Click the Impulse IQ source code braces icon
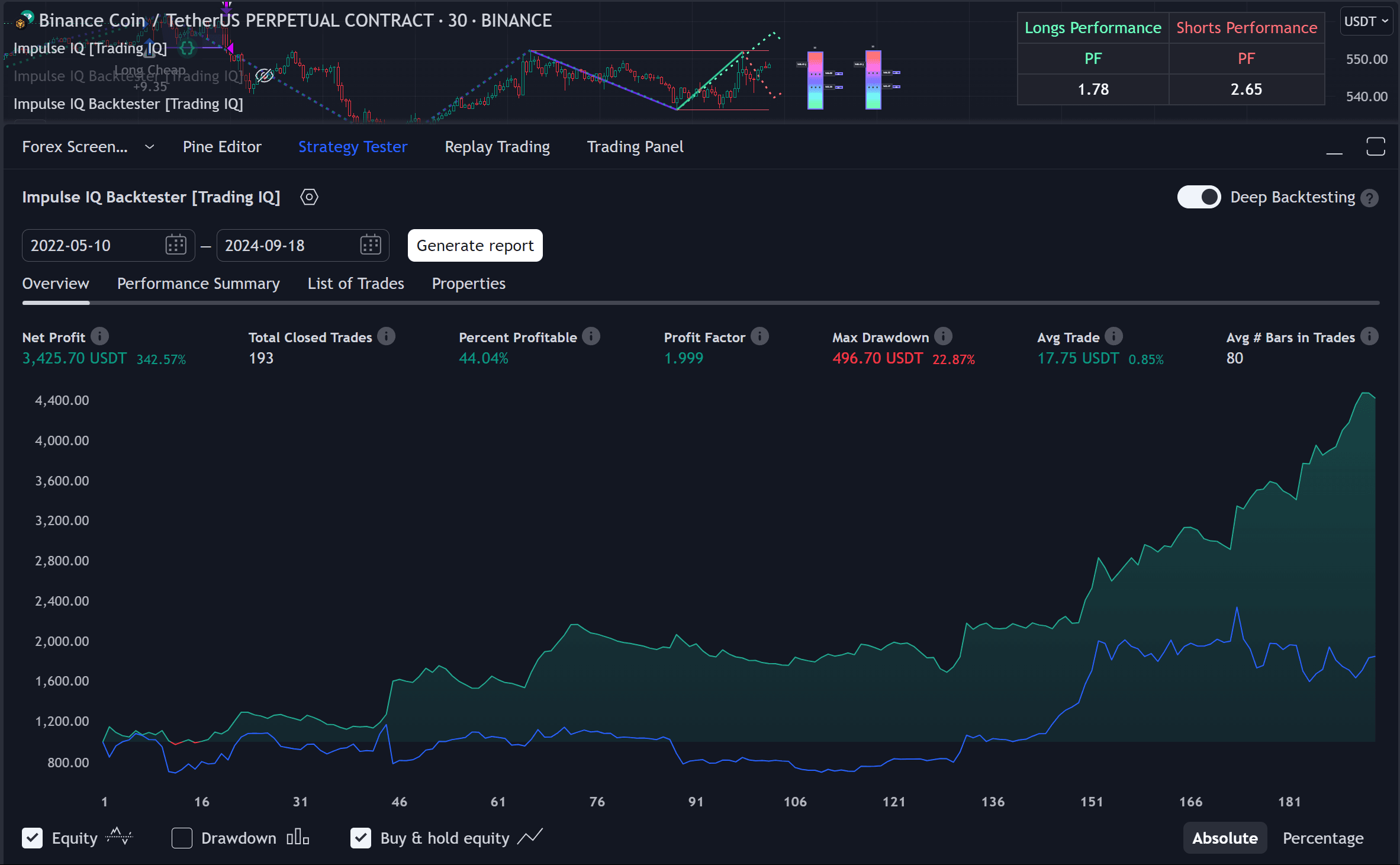This screenshot has height=865, width=1400. coord(187,49)
